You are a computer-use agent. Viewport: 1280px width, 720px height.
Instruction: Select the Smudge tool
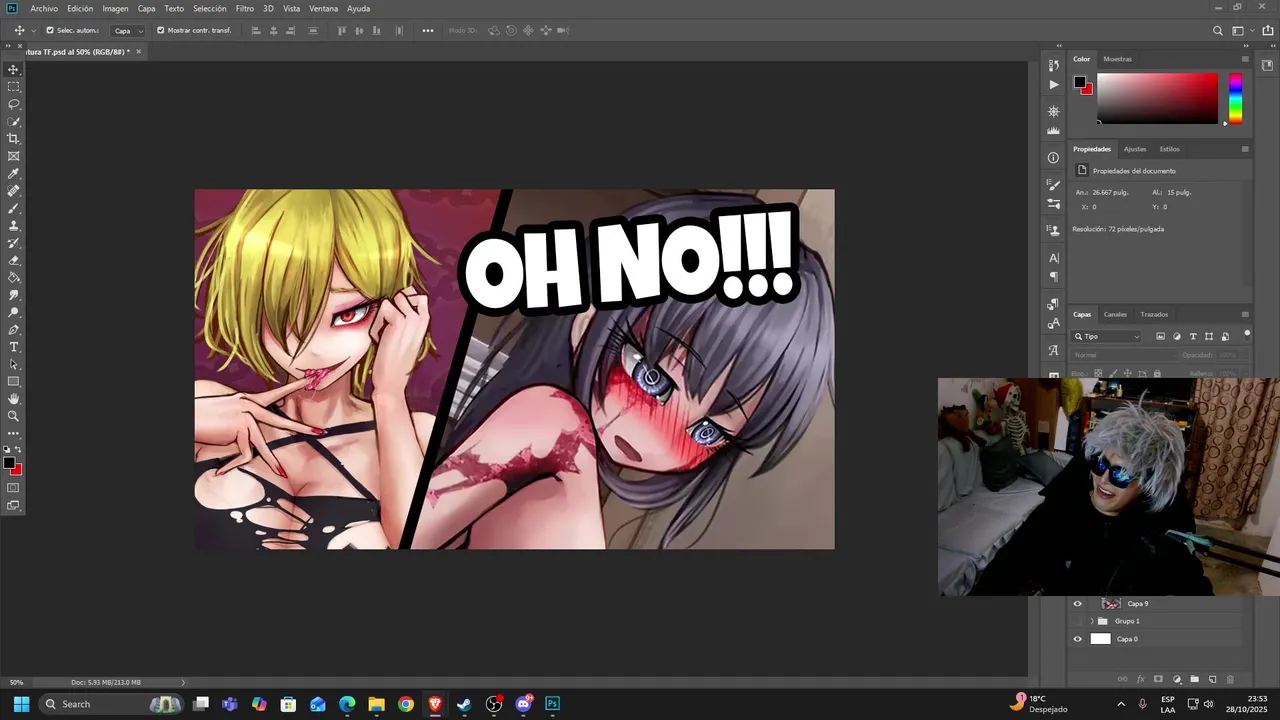14,295
